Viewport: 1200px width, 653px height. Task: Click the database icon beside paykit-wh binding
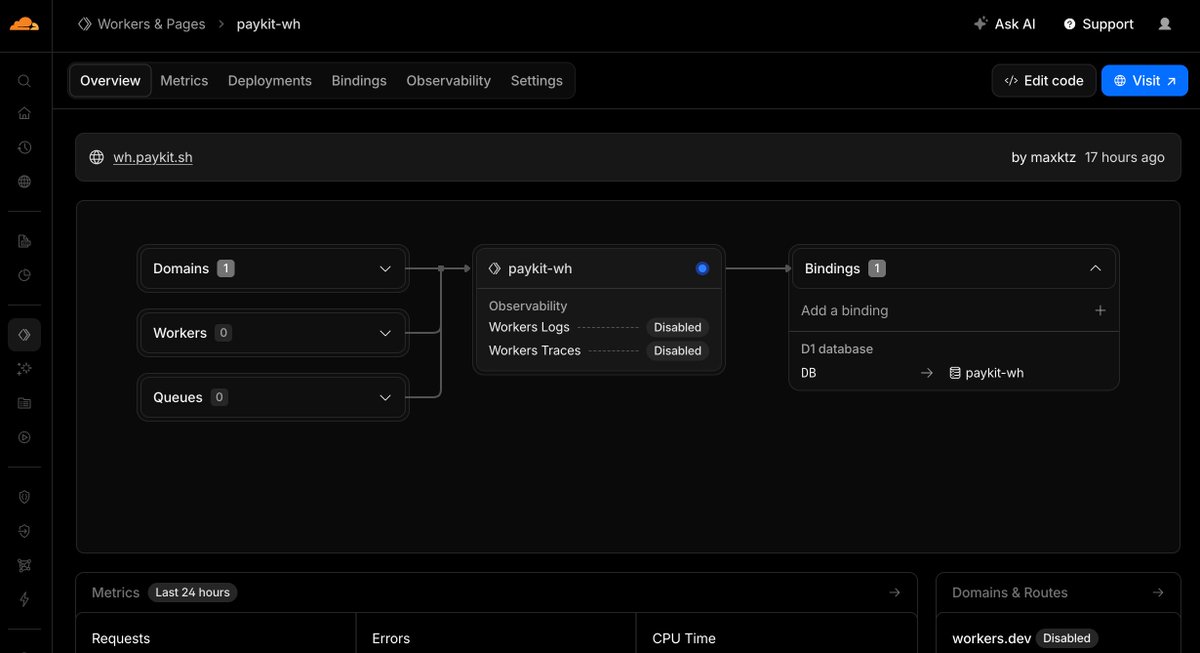955,373
